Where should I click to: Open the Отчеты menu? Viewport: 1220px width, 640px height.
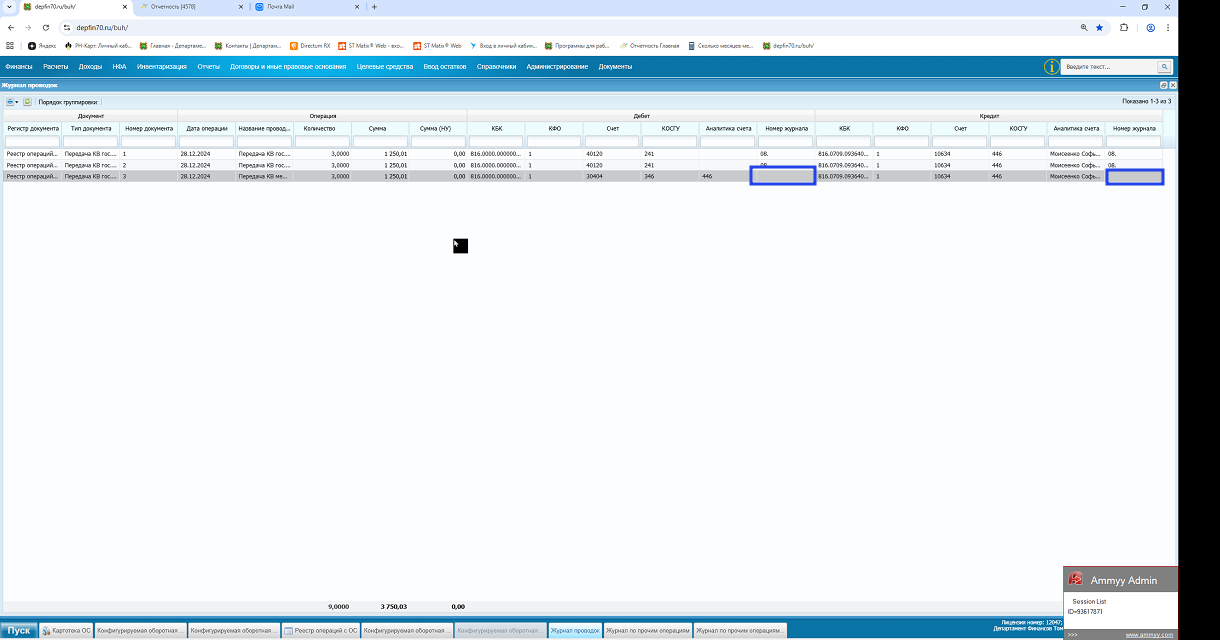(208, 67)
